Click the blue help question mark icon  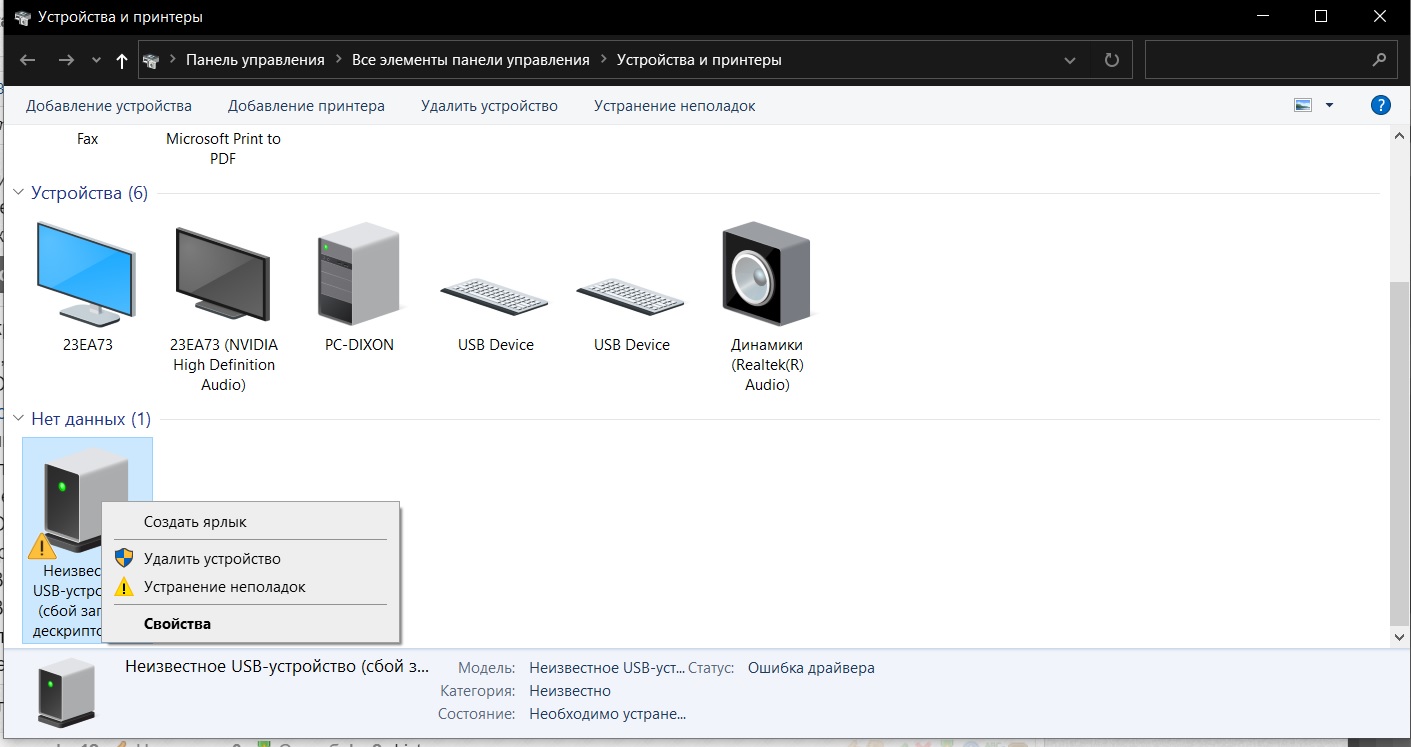(x=1380, y=105)
